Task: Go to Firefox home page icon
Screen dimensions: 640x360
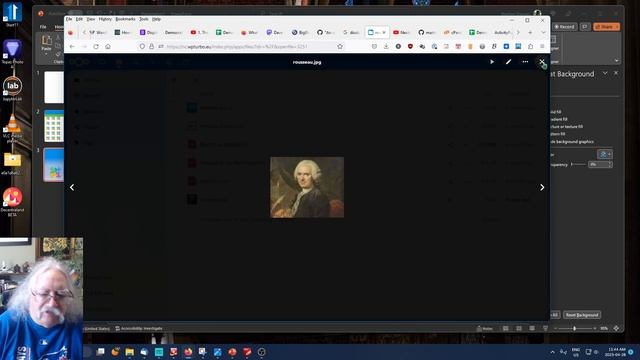Action: point(108,47)
